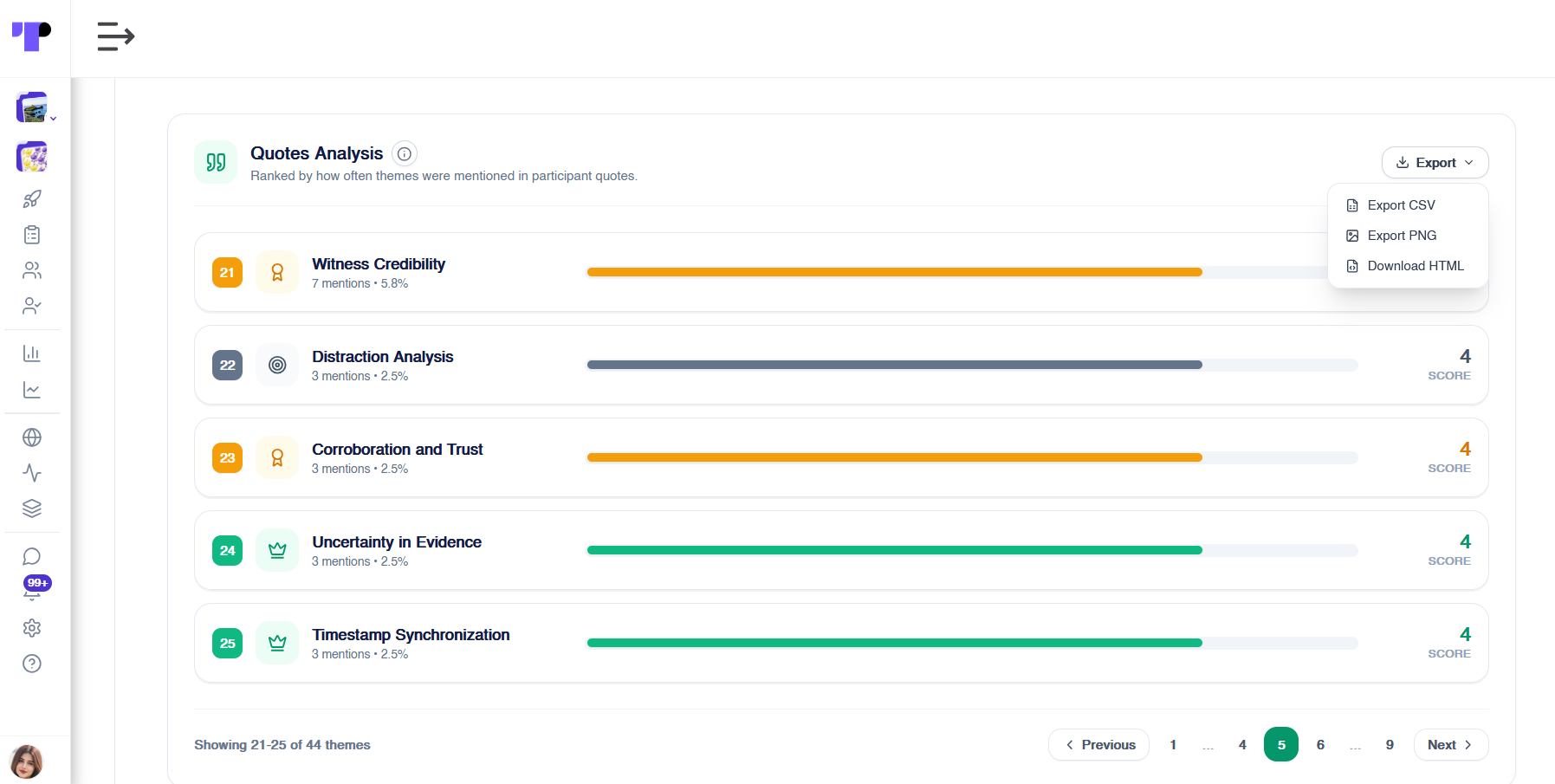
Task: Go to the Next page
Action: (x=1451, y=745)
